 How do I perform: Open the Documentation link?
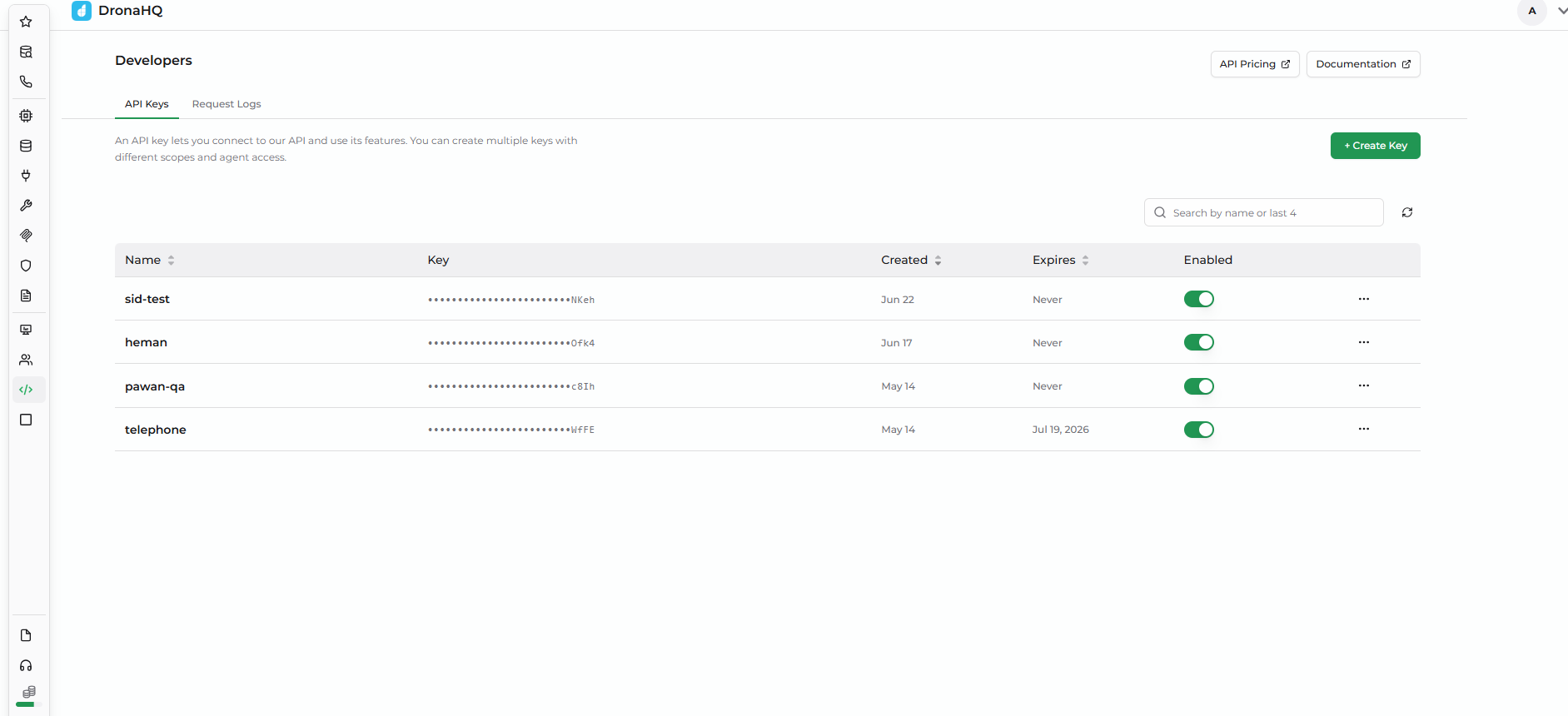coord(1363,64)
